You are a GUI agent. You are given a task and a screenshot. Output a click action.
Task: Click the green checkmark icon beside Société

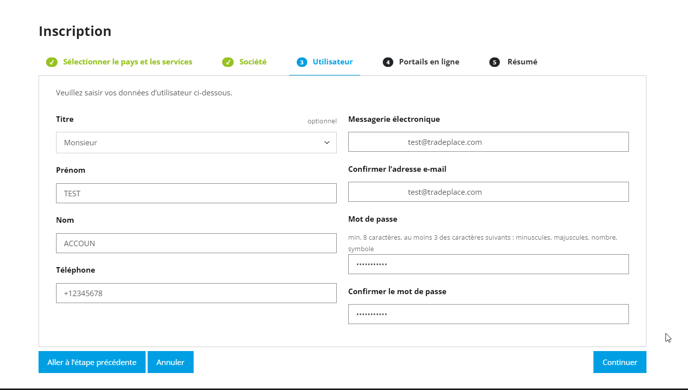228,62
